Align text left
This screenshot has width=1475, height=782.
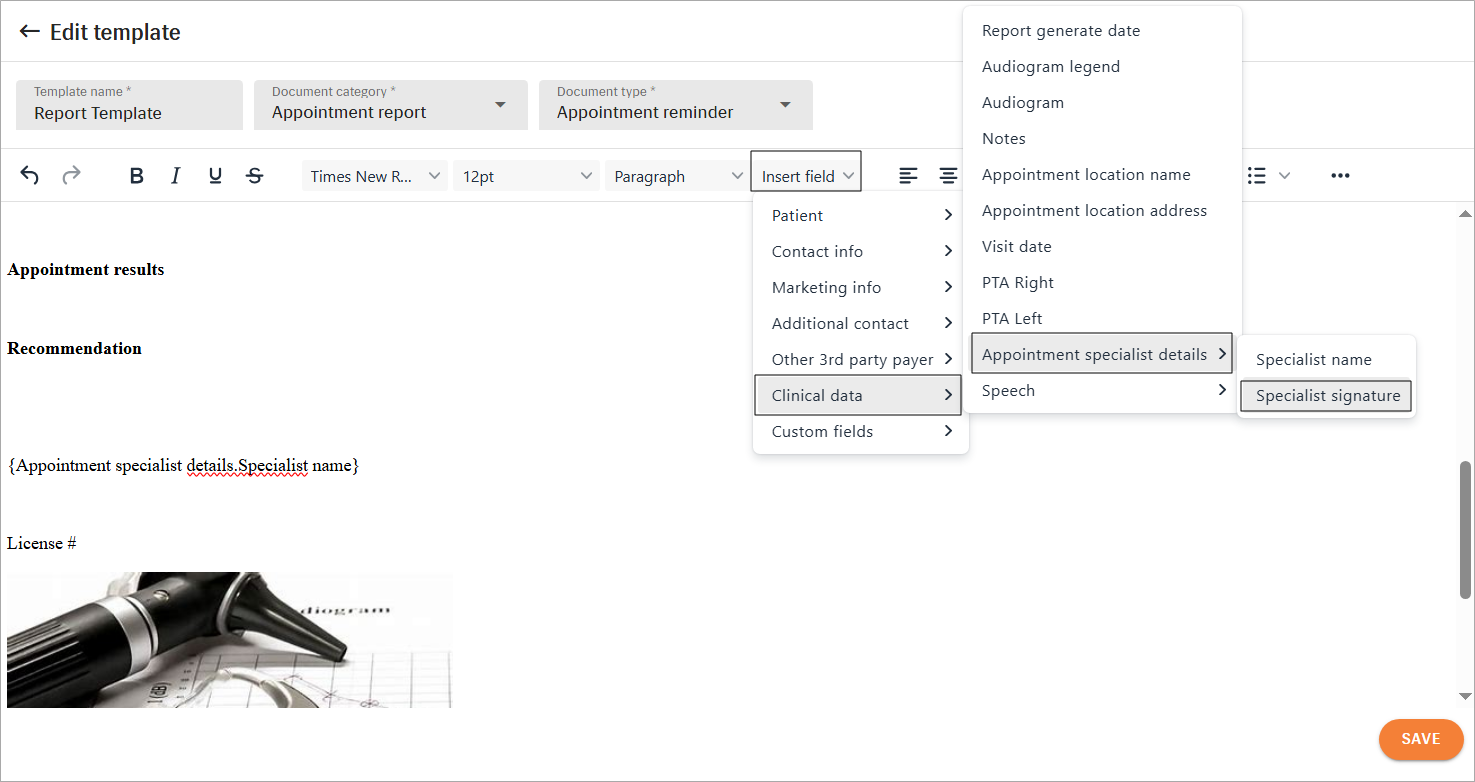coord(908,176)
